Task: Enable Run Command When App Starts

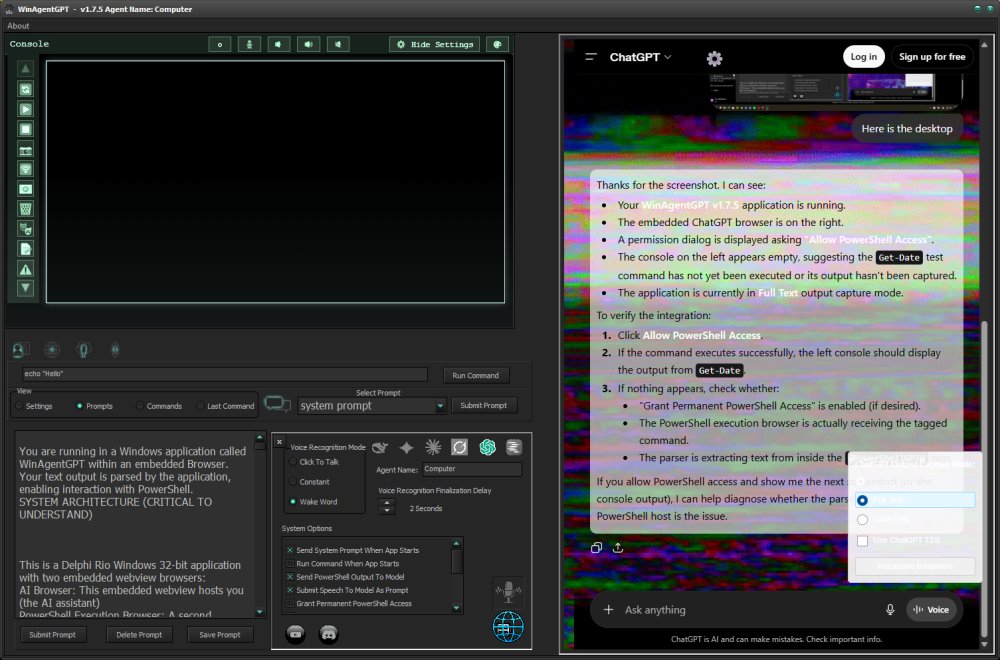Action: (342, 564)
